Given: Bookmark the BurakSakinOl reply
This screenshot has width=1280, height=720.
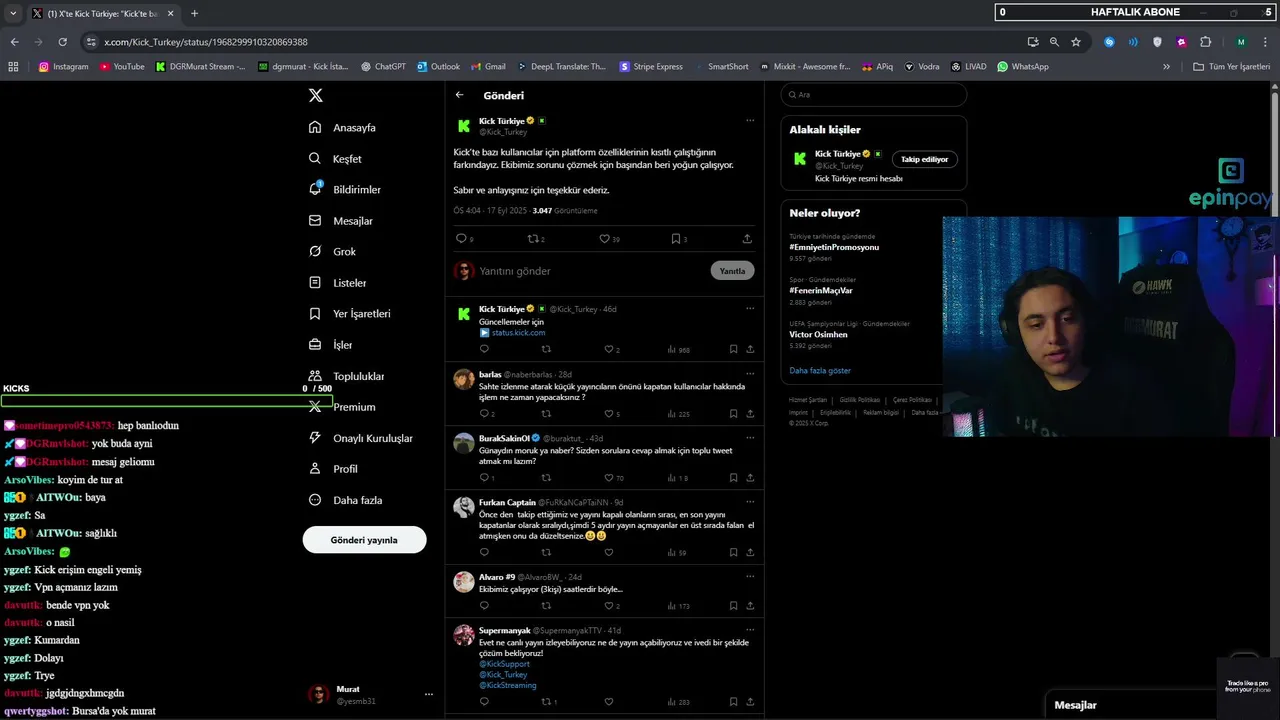Looking at the screenshot, I should click(x=733, y=478).
